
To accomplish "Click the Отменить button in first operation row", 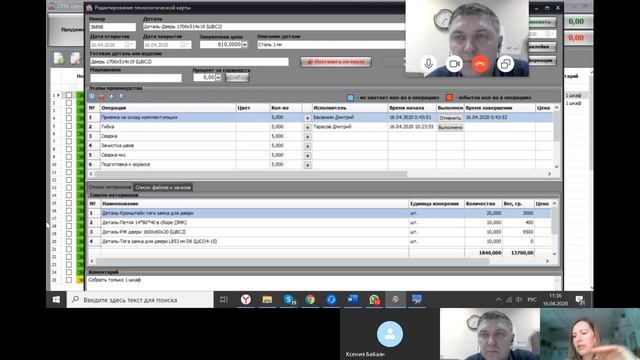I will [x=450, y=118].
